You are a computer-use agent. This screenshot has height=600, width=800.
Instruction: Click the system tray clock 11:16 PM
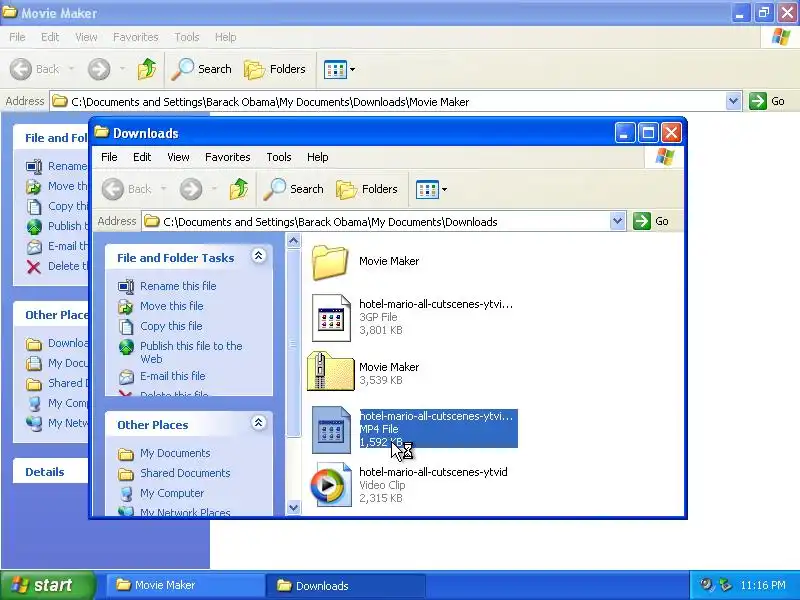[x=763, y=585]
